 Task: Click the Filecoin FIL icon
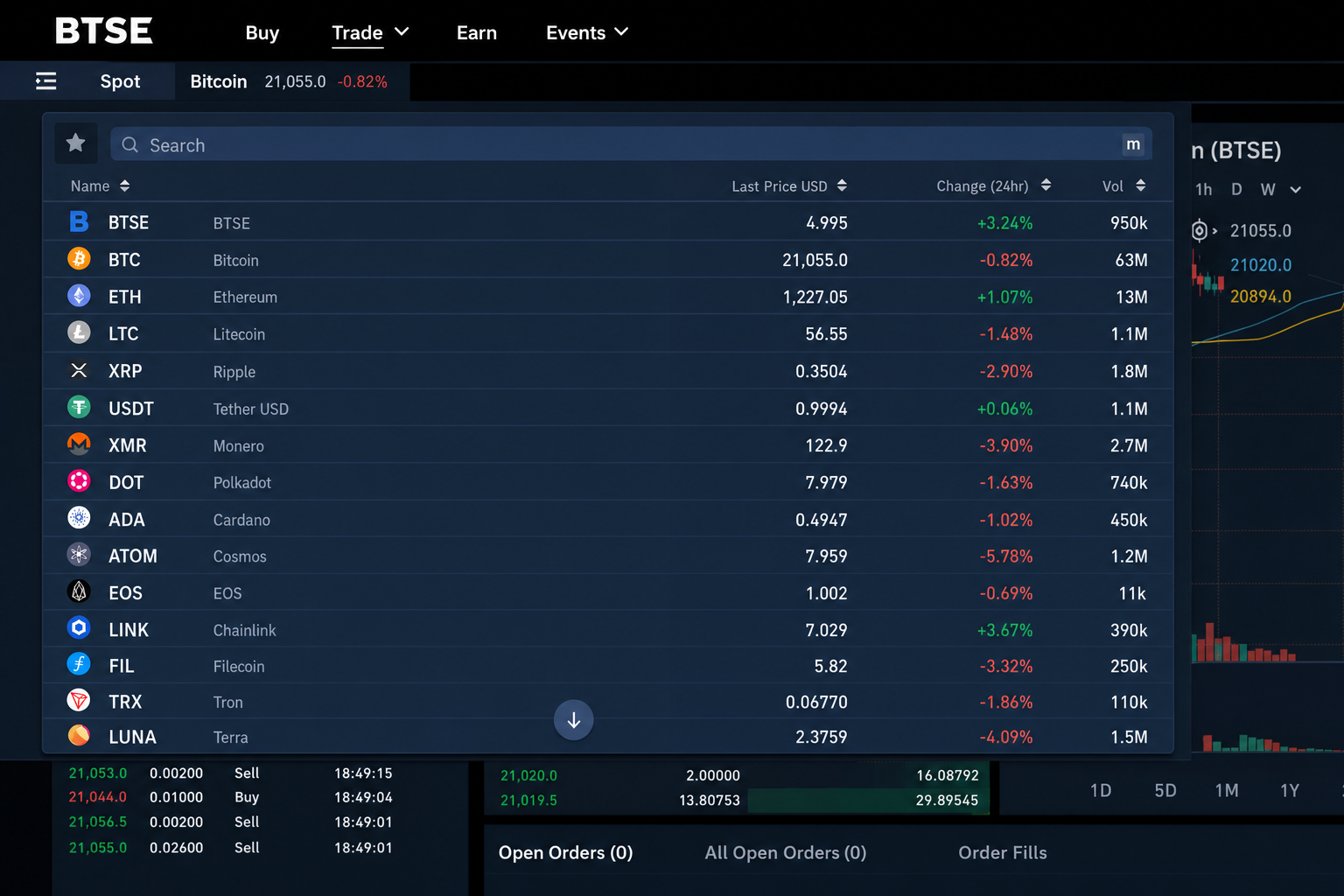(79, 665)
